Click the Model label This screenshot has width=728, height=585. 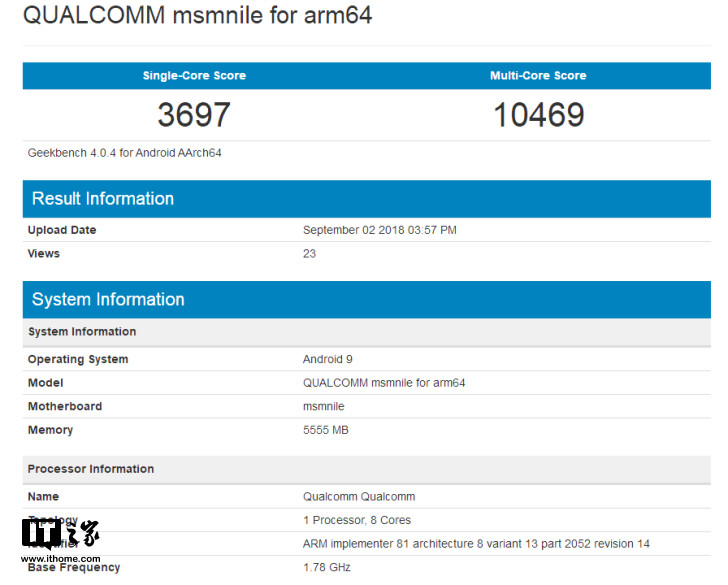pos(46,383)
